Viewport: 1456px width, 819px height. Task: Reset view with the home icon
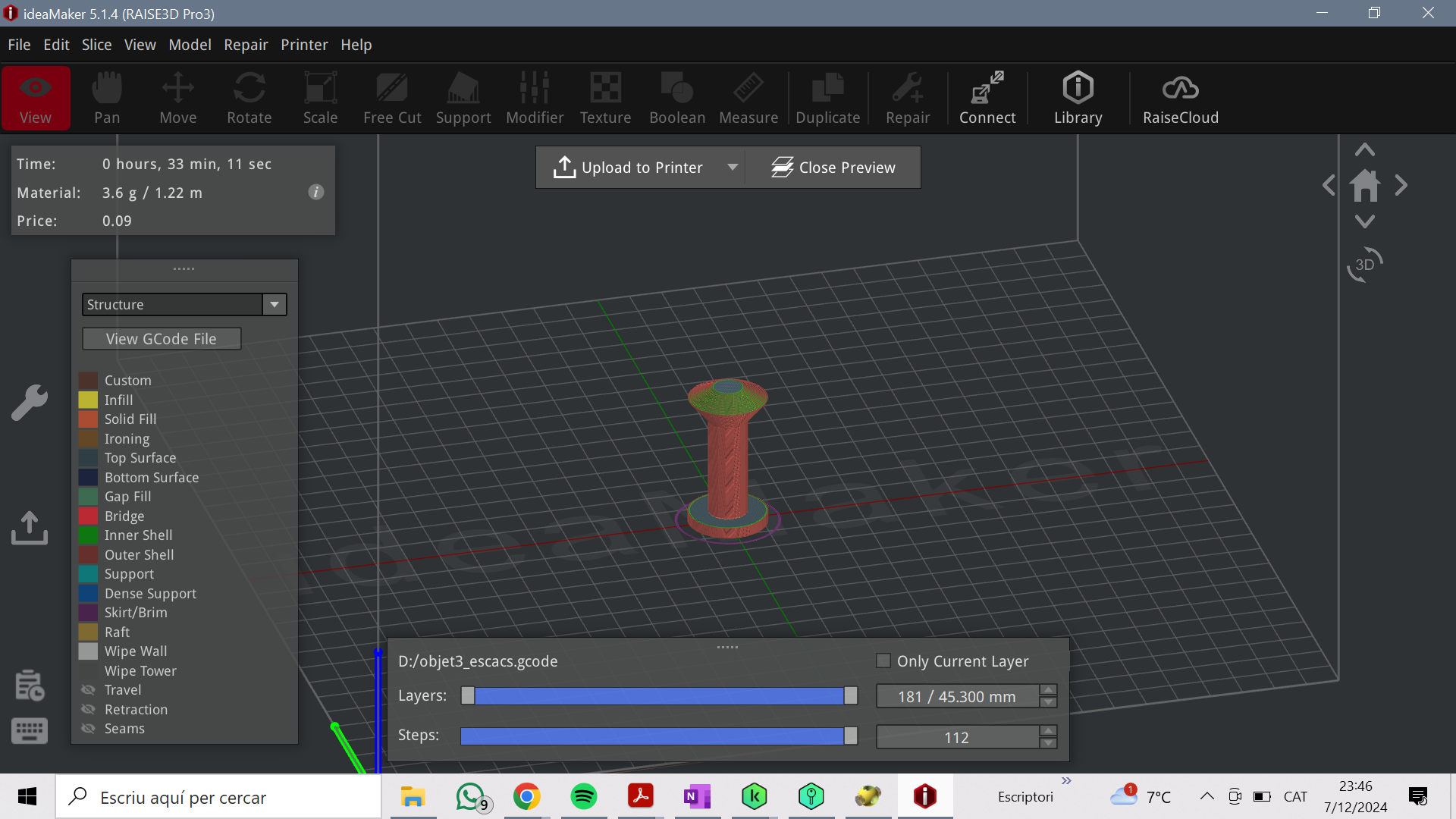(x=1365, y=186)
